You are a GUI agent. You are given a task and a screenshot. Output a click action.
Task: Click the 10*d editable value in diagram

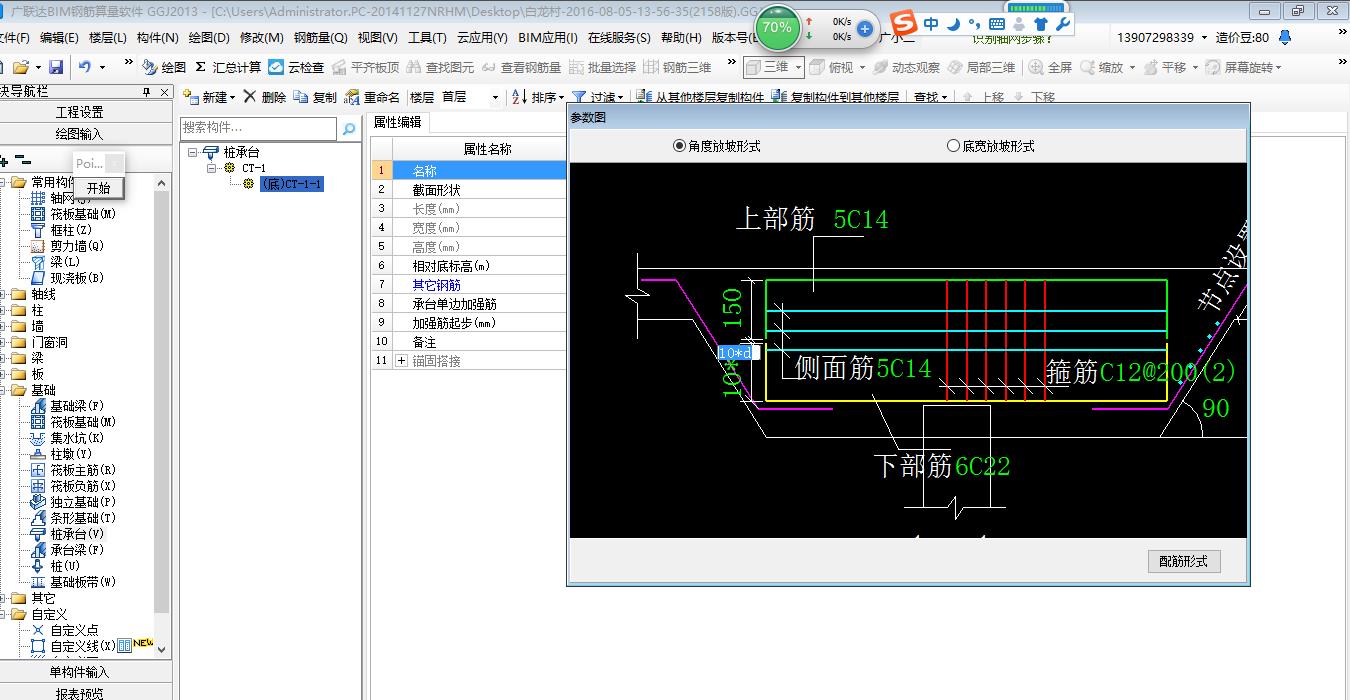pos(738,352)
